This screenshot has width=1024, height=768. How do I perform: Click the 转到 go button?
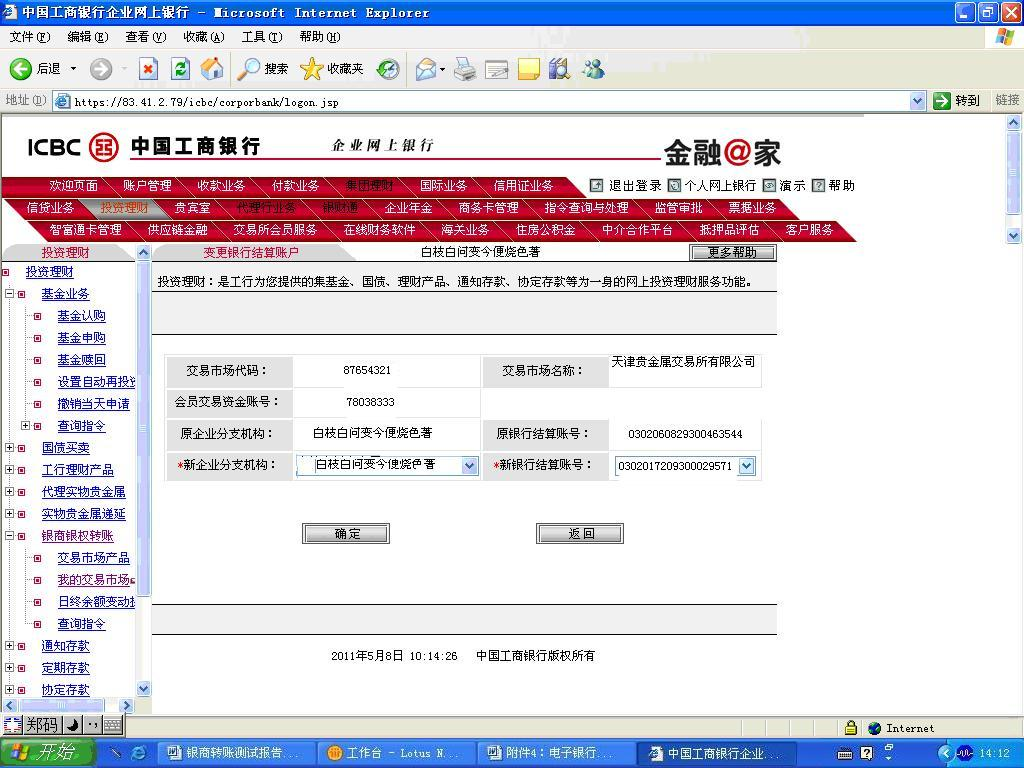(x=957, y=101)
